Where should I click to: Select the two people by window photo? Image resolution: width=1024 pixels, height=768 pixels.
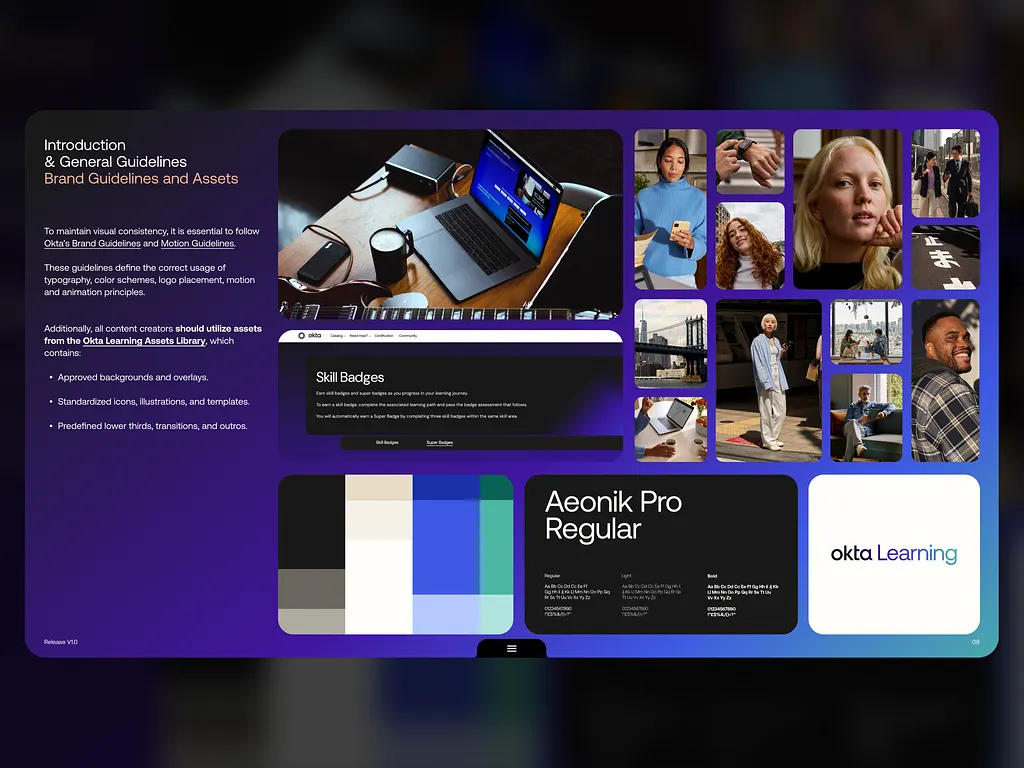click(865, 332)
